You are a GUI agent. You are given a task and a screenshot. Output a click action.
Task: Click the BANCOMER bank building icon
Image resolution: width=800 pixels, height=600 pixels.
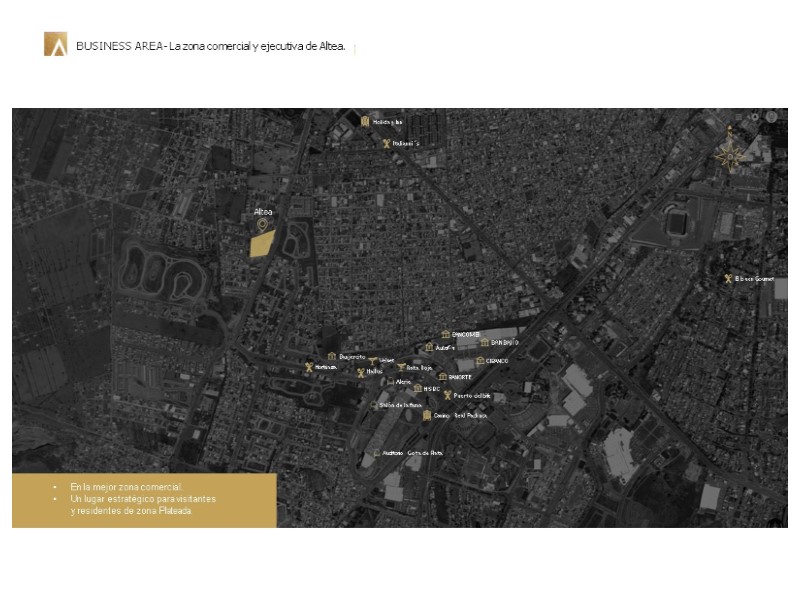[x=446, y=334]
